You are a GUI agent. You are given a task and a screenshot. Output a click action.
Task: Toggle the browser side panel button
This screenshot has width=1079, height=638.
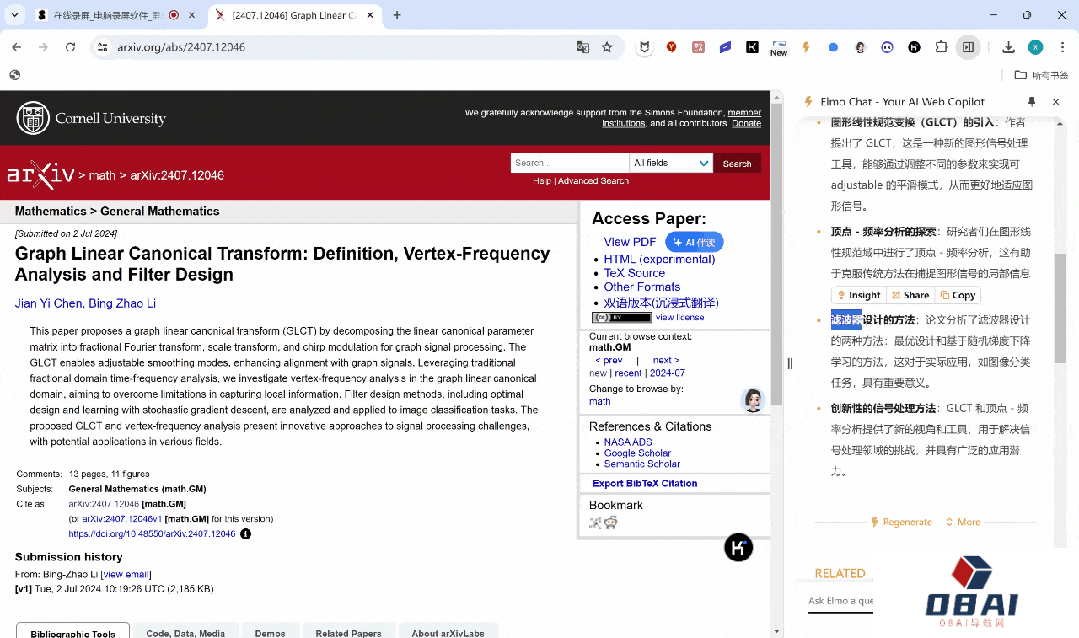[x=968, y=47]
